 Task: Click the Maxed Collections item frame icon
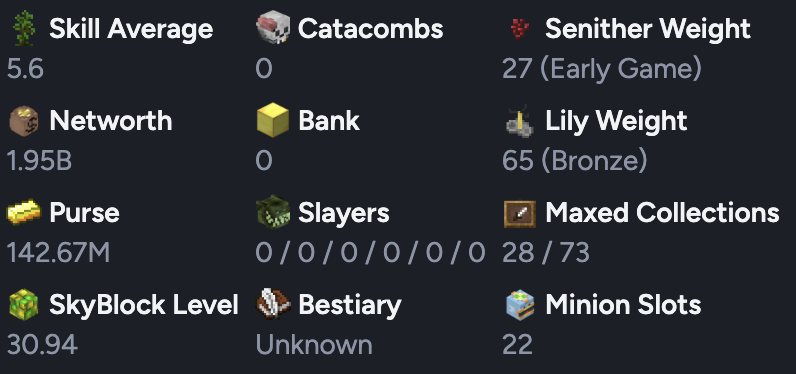pyautogui.click(x=520, y=214)
